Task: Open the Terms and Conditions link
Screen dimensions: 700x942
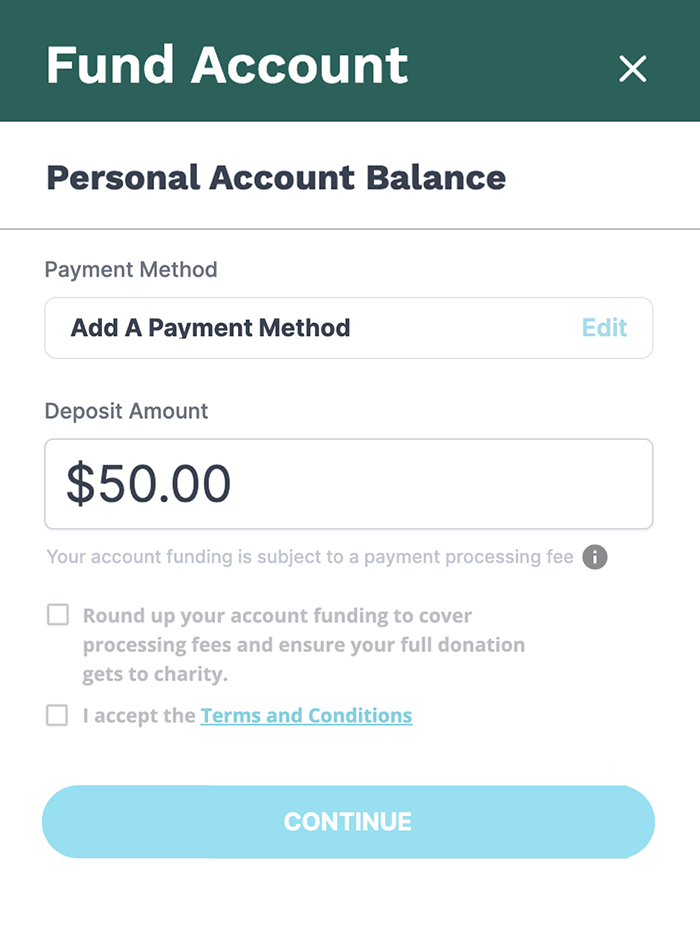Action: click(306, 716)
